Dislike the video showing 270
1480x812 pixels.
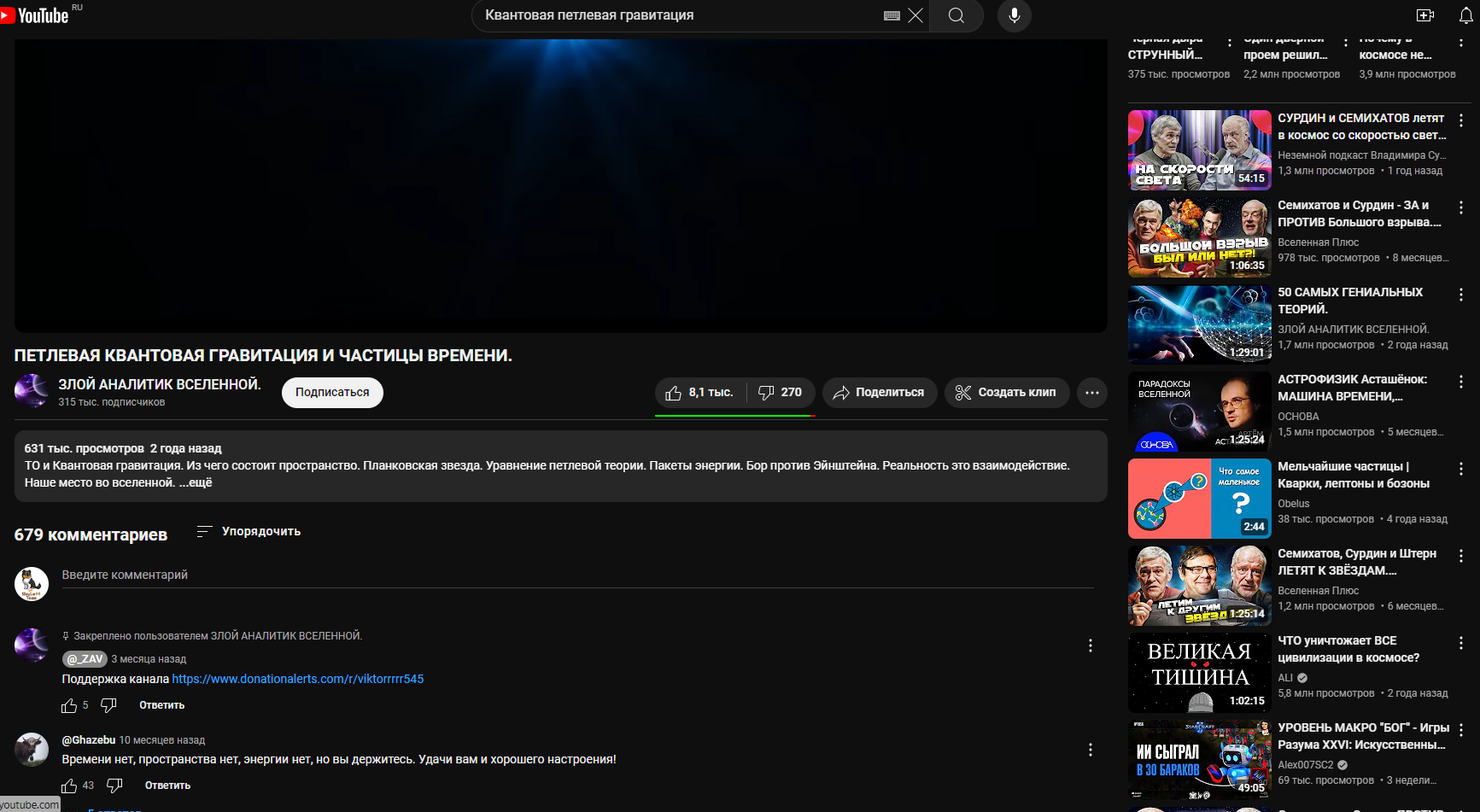tap(781, 393)
